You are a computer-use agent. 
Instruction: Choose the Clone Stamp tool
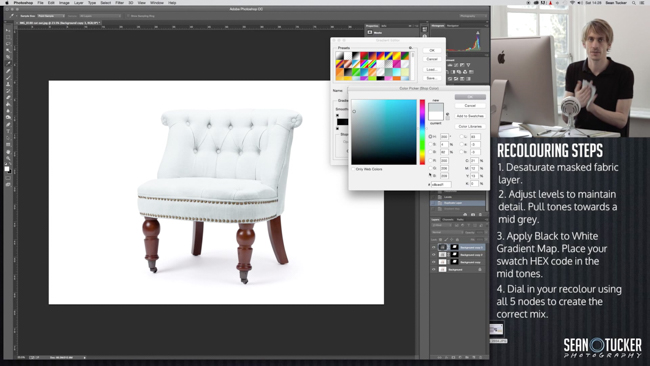point(8,84)
